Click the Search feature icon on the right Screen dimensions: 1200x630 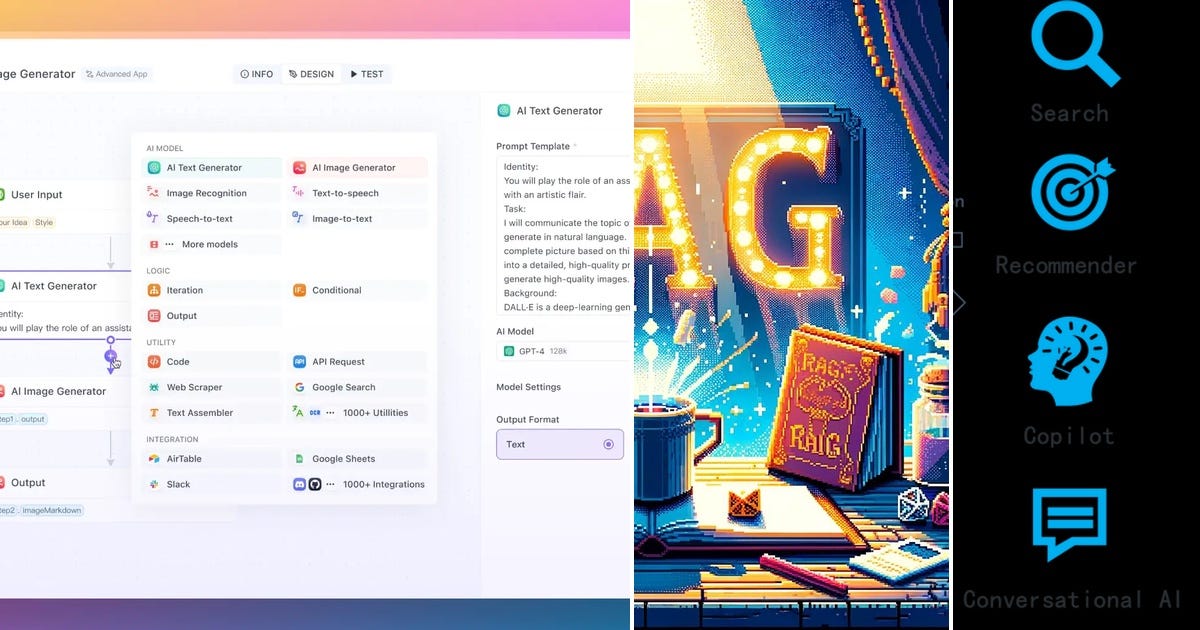1071,42
